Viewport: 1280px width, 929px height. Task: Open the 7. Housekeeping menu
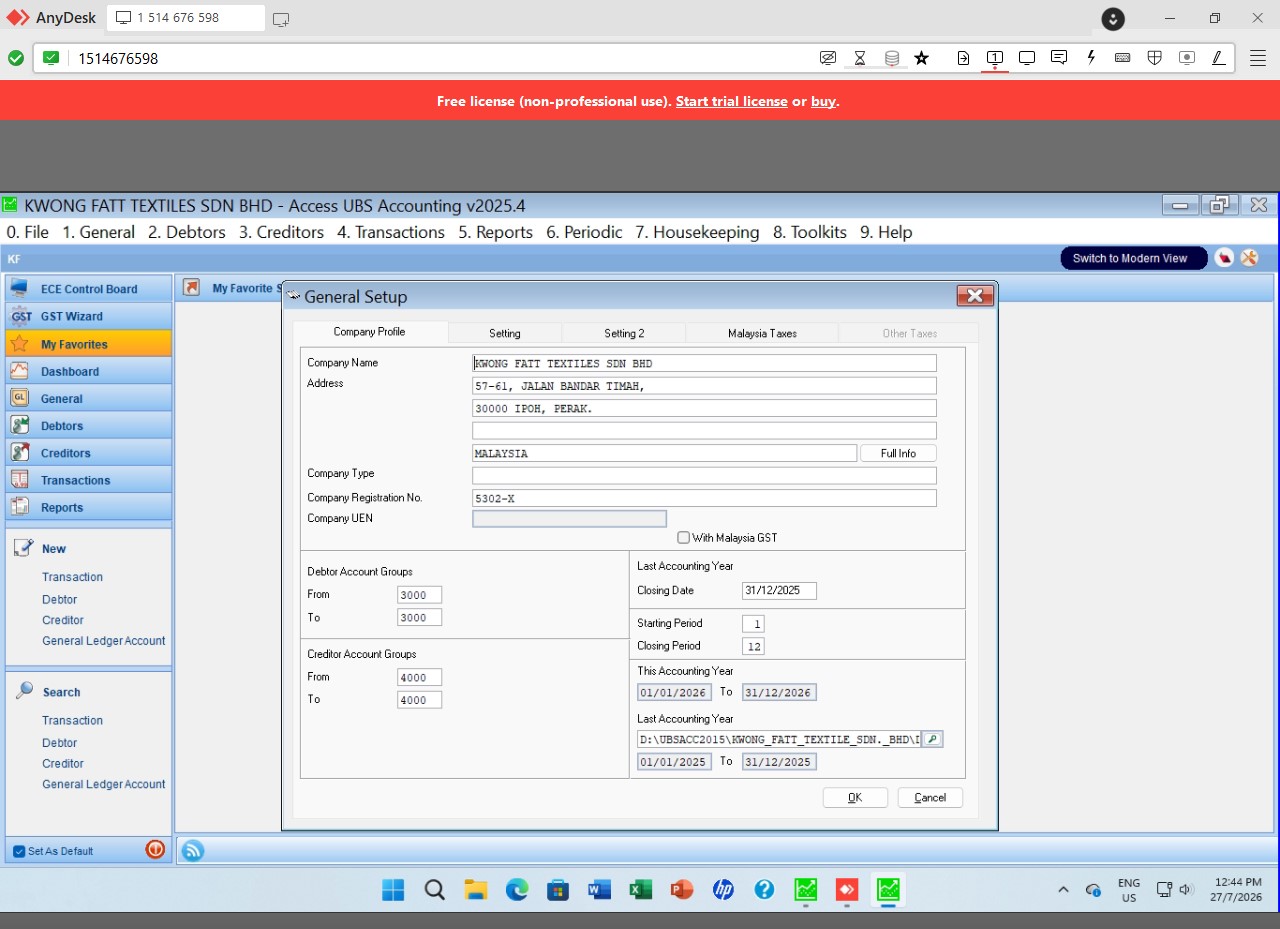697,232
